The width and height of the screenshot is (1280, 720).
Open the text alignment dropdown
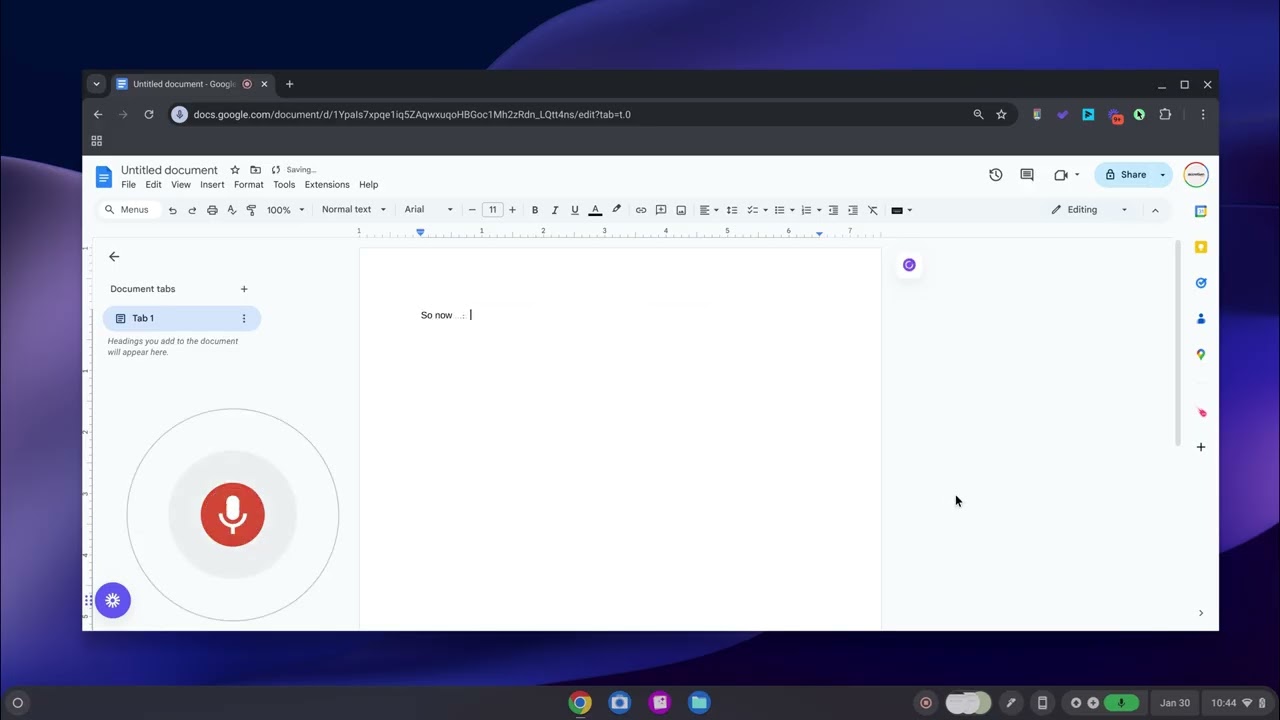pyautogui.click(x=709, y=210)
